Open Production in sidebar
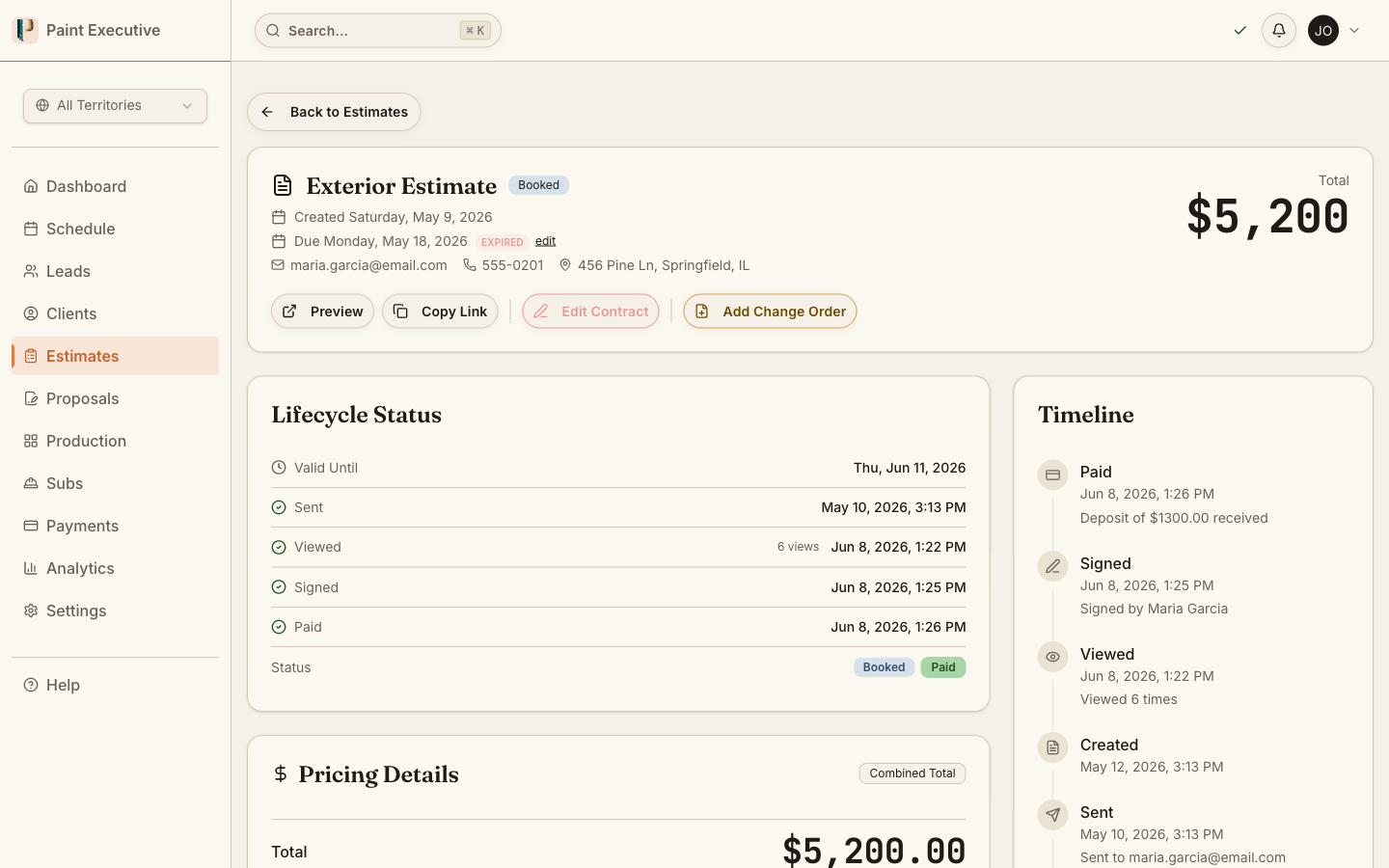1389x868 pixels. coord(115,441)
